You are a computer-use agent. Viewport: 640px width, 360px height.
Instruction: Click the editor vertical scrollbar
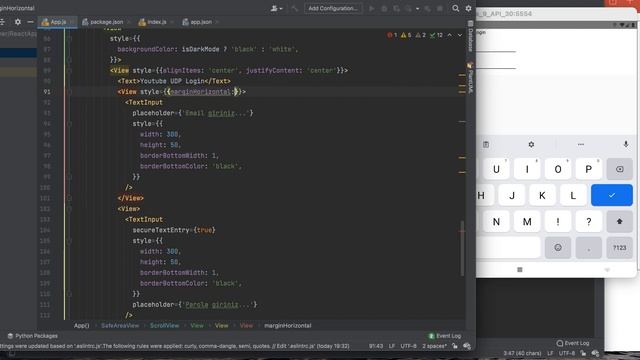click(x=462, y=248)
